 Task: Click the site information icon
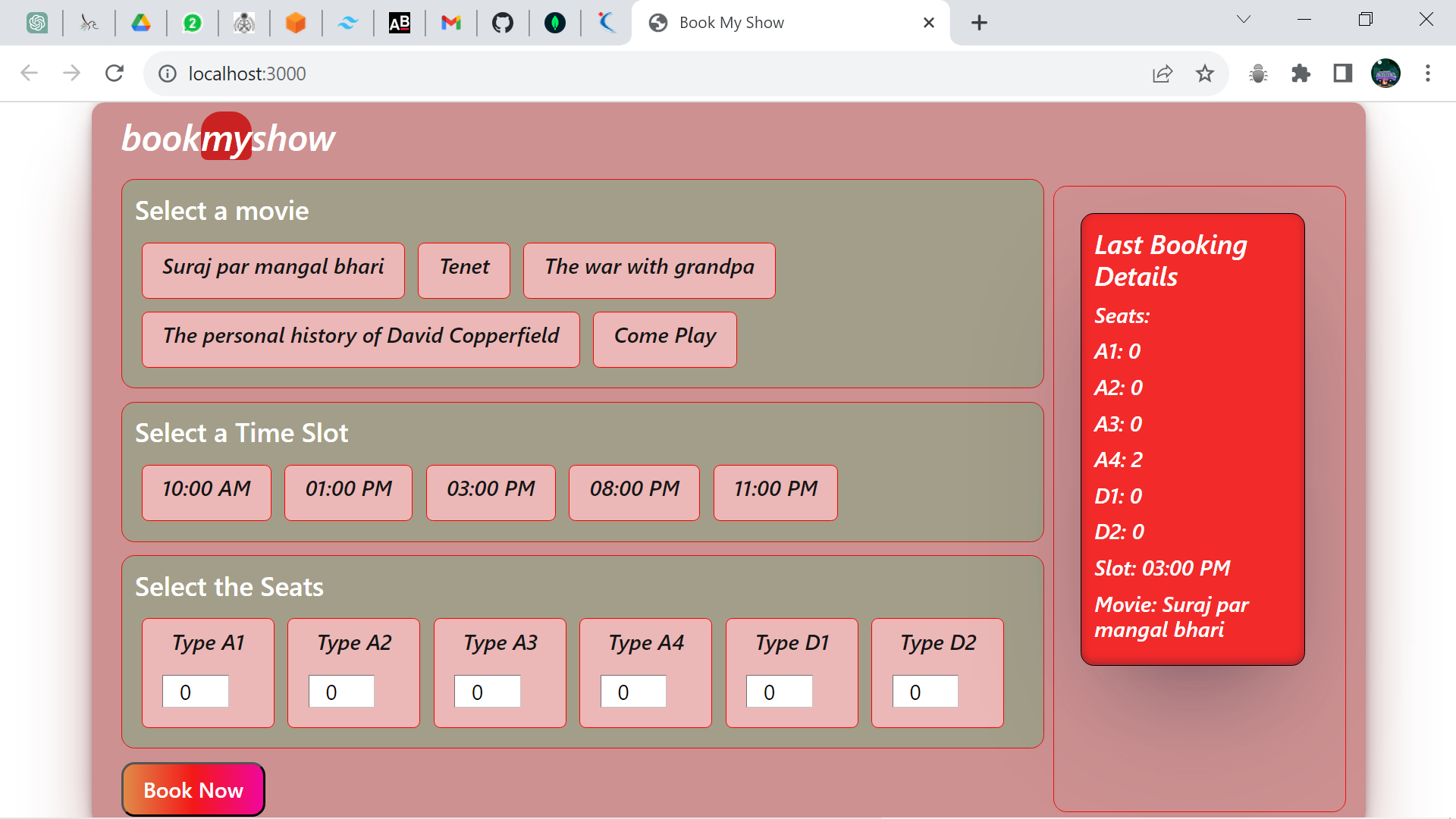tap(167, 74)
